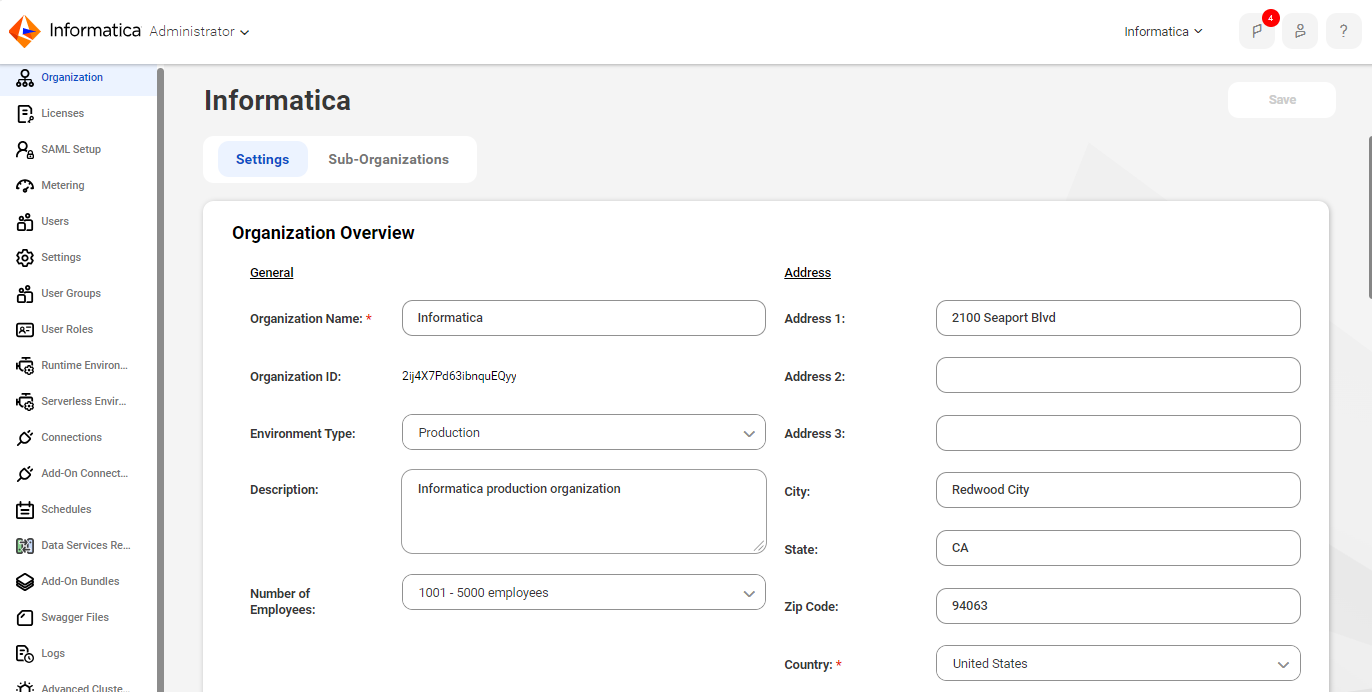Open the User Groups icon
Screen dimensions: 1372x692
(25, 294)
